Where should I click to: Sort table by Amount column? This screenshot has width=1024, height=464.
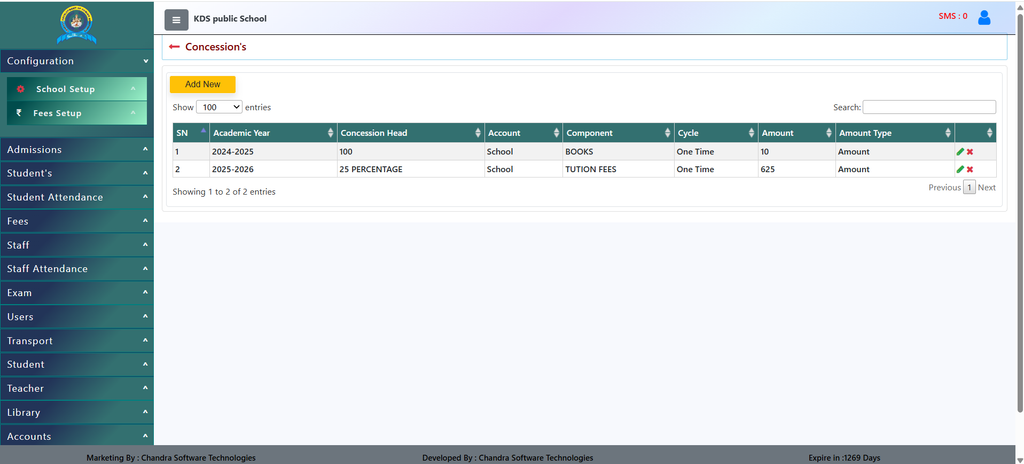coord(796,133)
